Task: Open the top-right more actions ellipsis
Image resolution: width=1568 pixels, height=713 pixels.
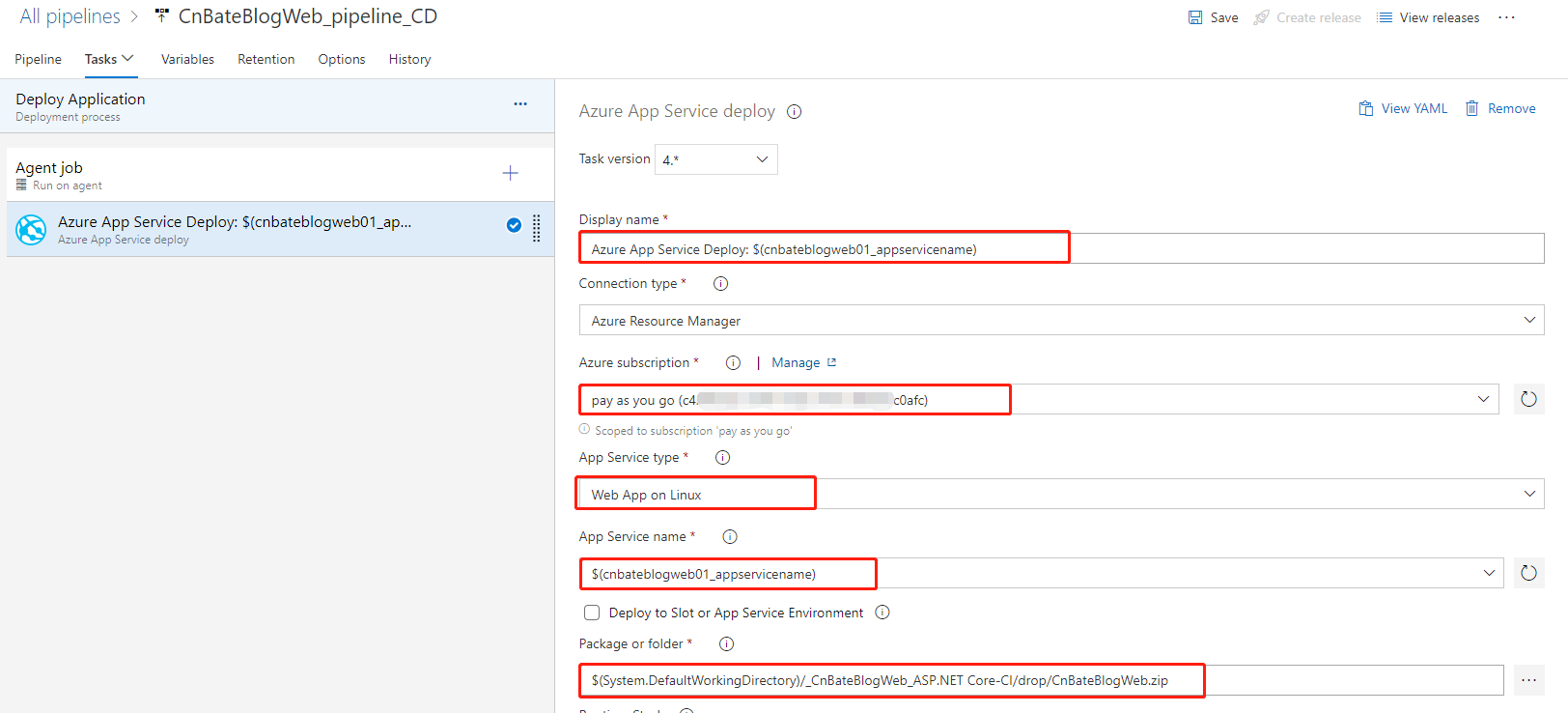Action: (1506, 17)
